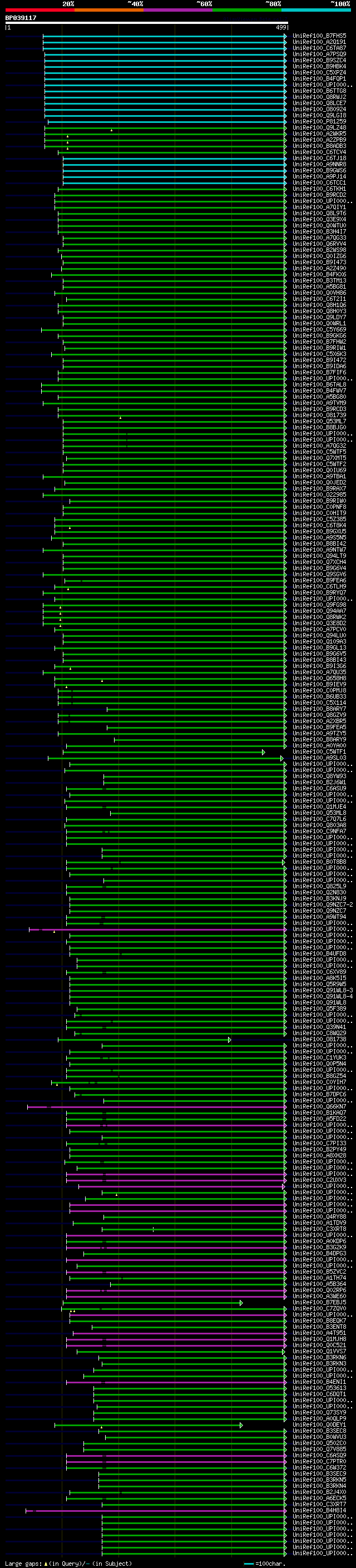Screen dimensions: 356x1568
Task: Select the UniRef100_A2WKR5 label
Action: point(319,133)
